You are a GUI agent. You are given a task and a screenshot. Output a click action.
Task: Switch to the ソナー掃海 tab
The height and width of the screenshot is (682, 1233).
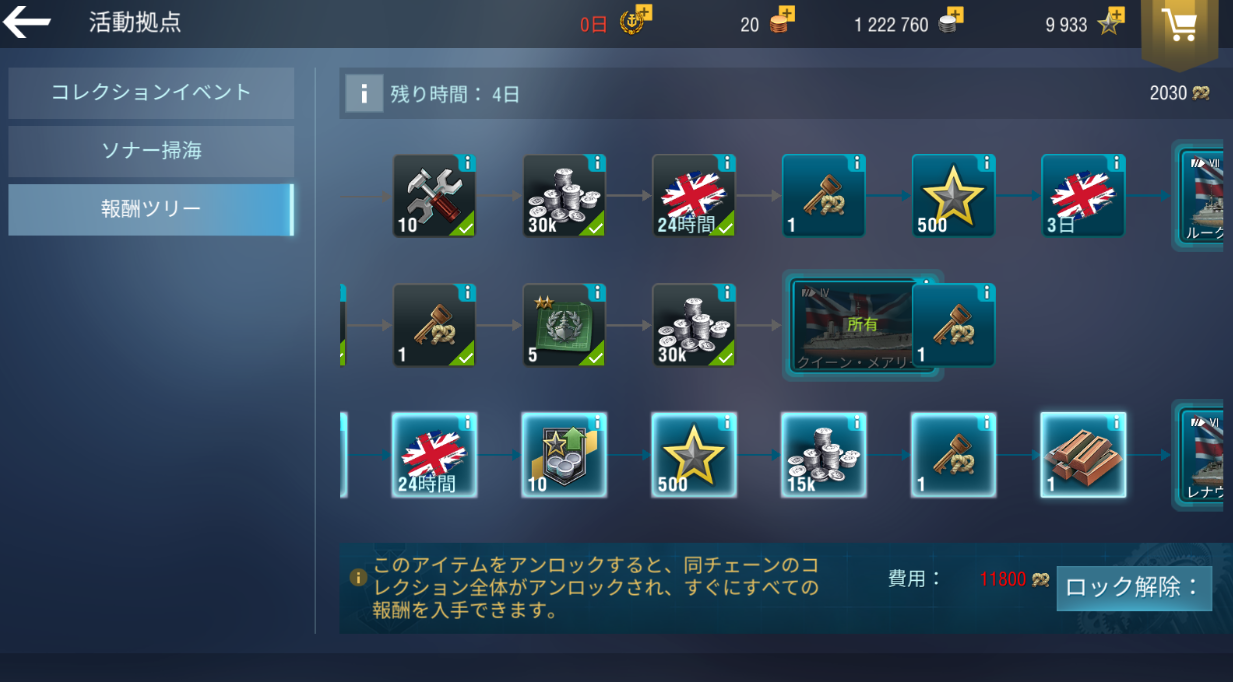(151, 151)
